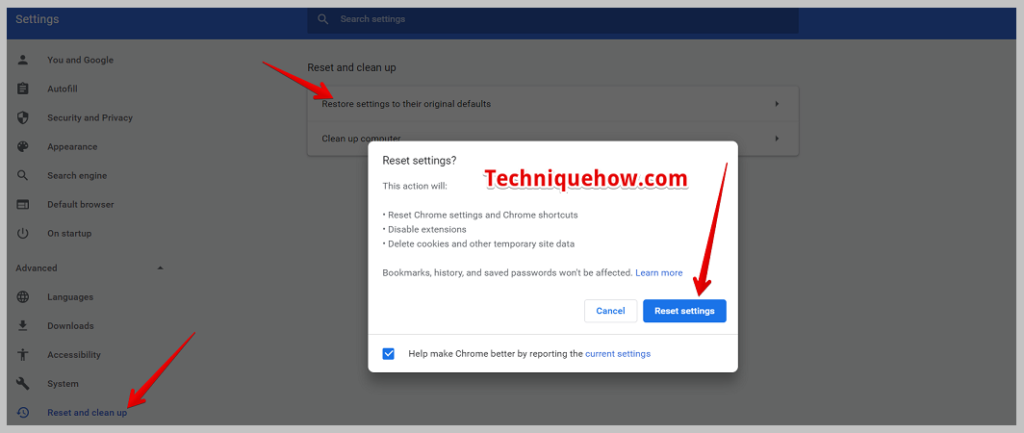1024x433 pixels.
Task: Expand Clean up computer arrow
Action: [x=777, y=138]
